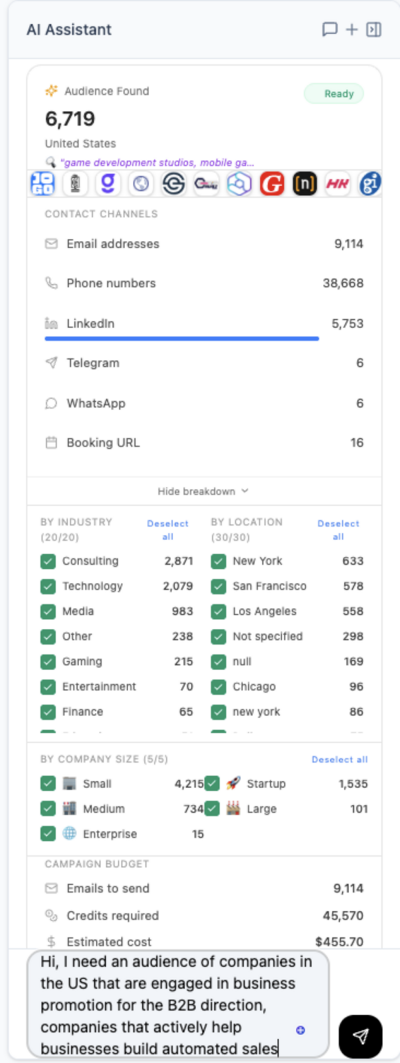This screenshot has width=400, height=1063.
Task: Deselect all industries
Action: point(167,529)
